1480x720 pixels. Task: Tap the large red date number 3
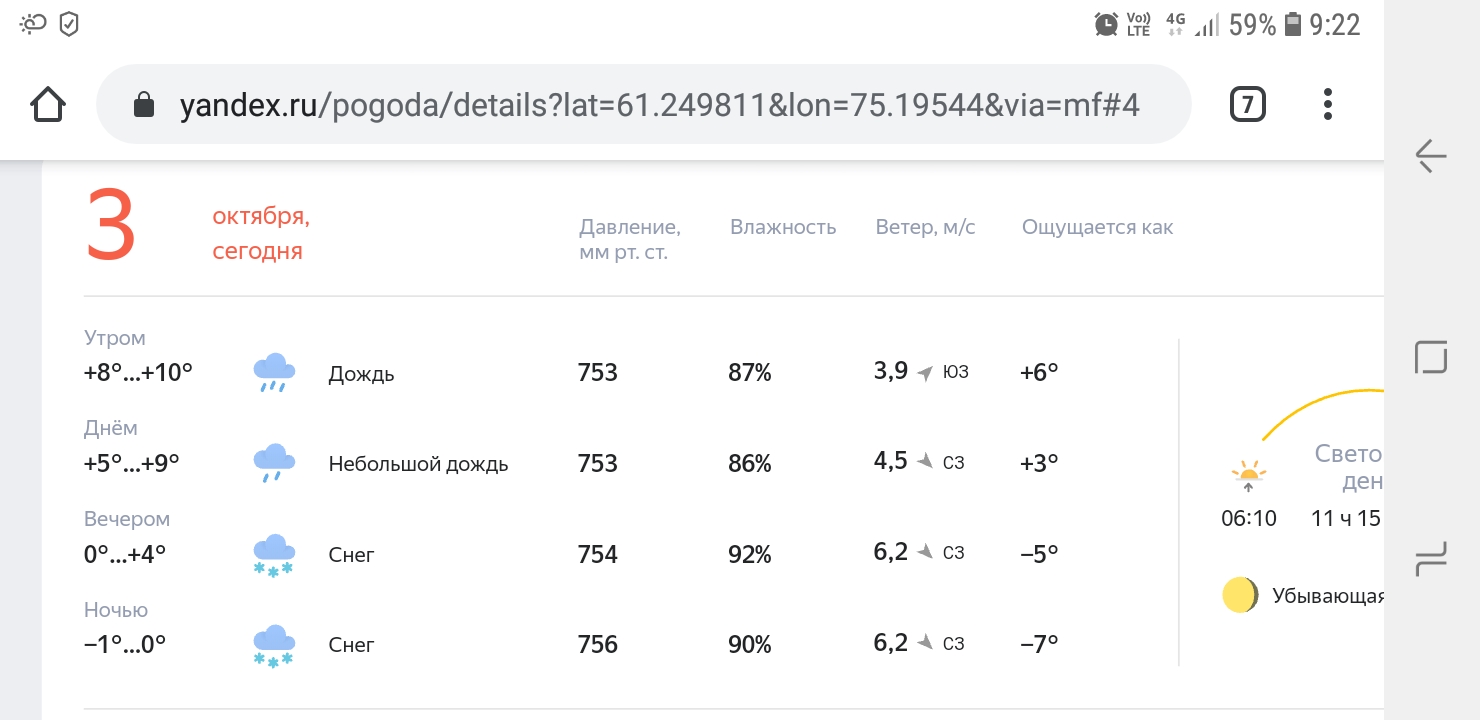click(x=110, y=228)
